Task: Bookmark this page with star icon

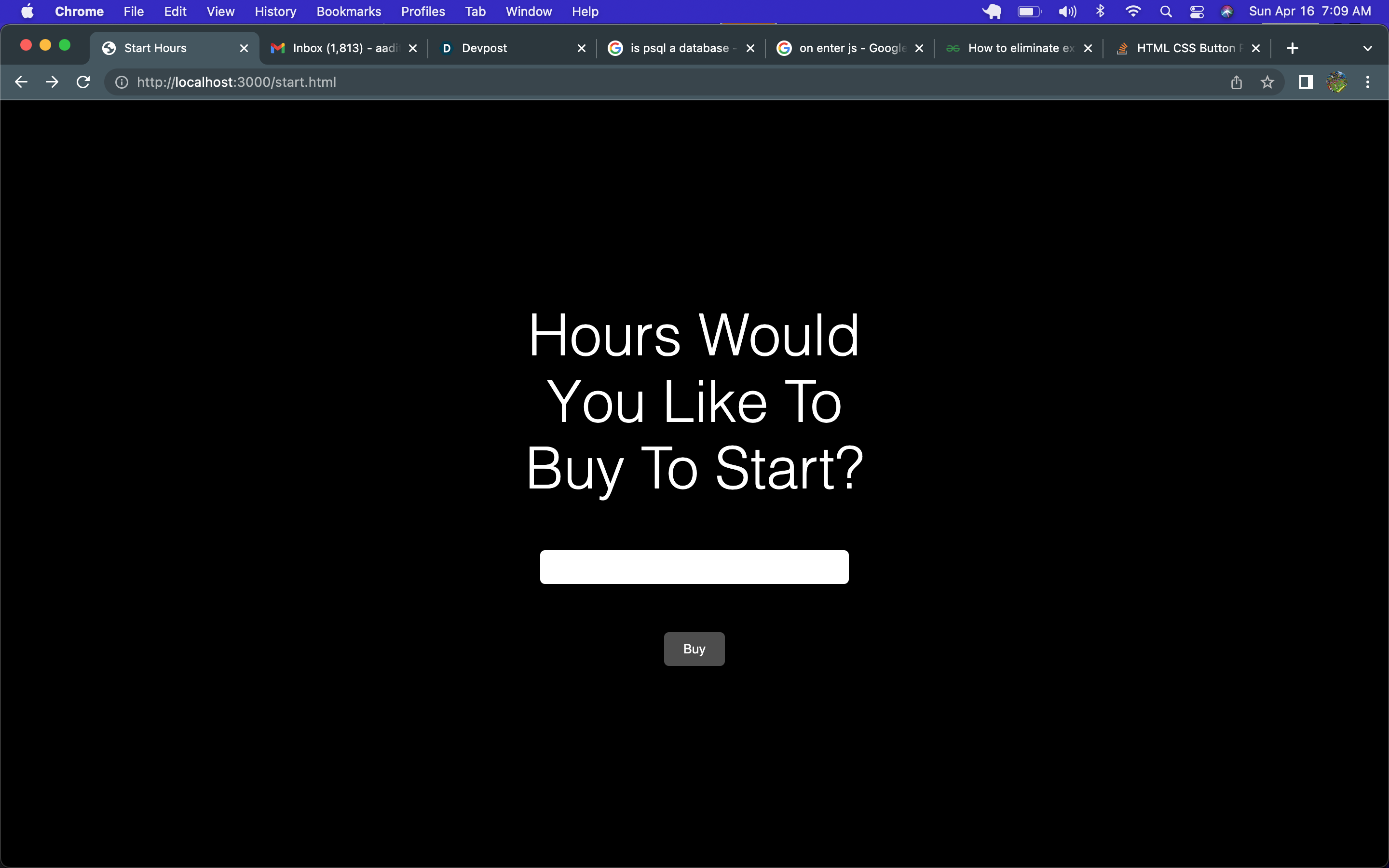Action: tap(1267, 82)
